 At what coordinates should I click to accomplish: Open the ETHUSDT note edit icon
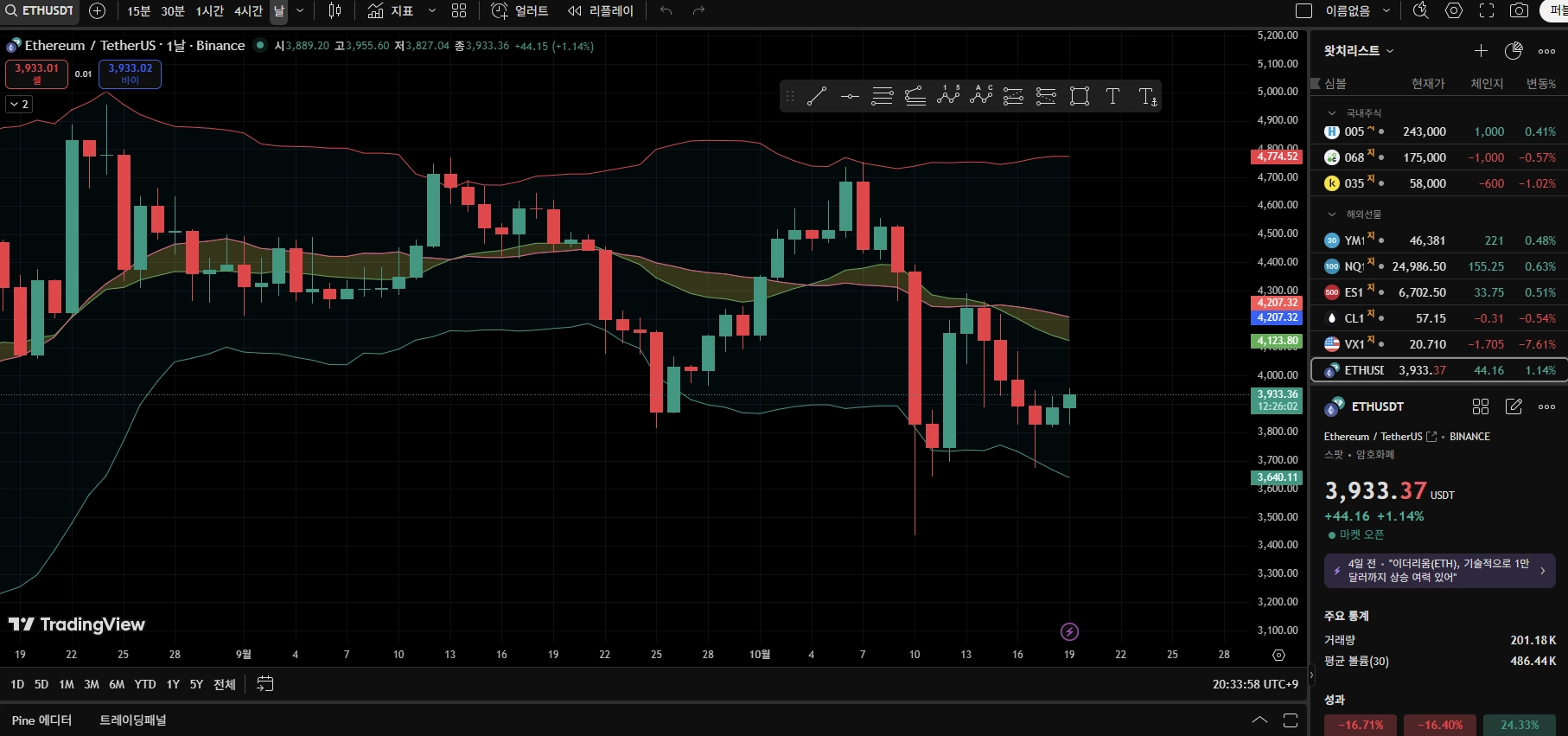pos(1514,406)
